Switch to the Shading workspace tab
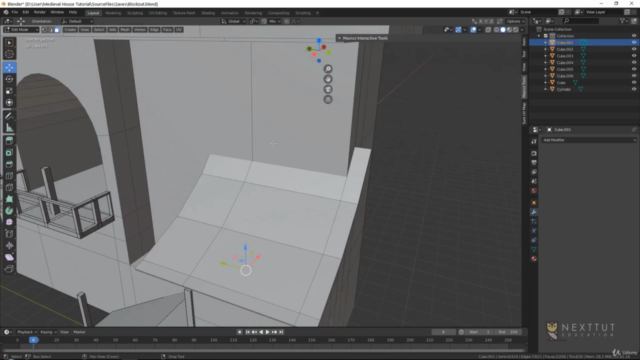Image resolution: width=640 pixels, height=360 pixels. [208, 13]
